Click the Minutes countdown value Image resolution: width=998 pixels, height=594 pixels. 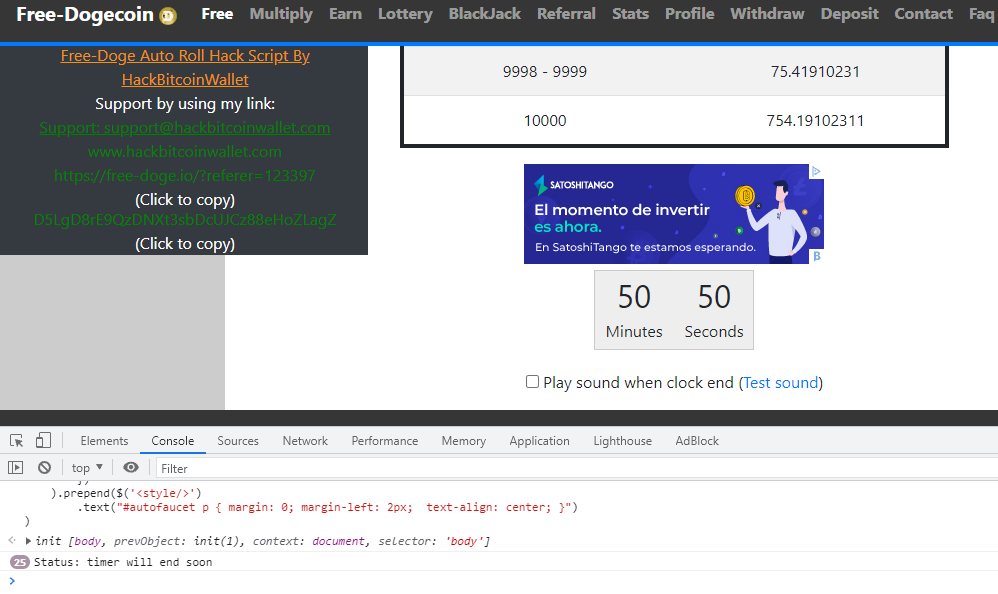pyautogui.click(x=634, y=297)
